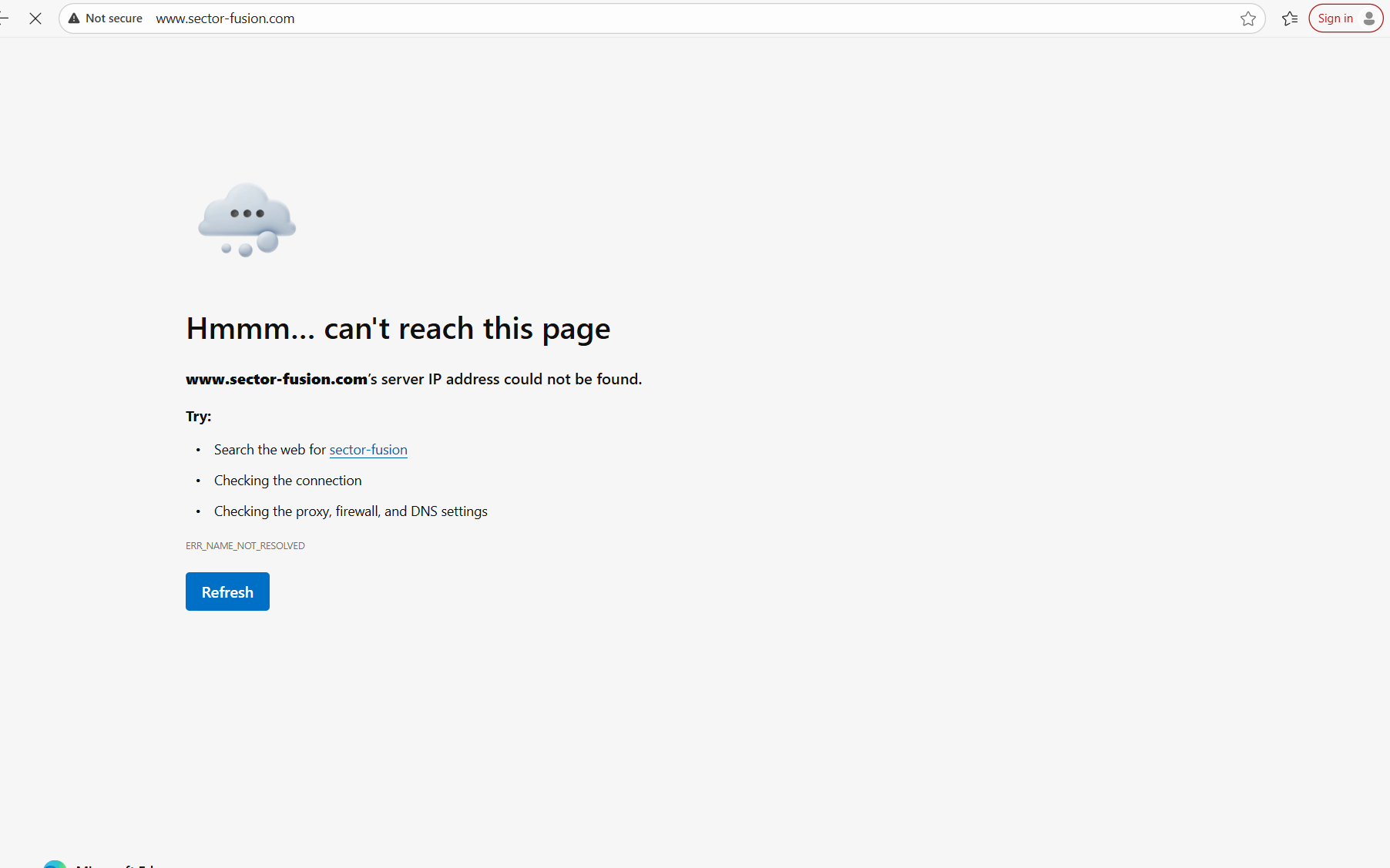
Task: Open the favorites list icon
Action: [1289, 18]
